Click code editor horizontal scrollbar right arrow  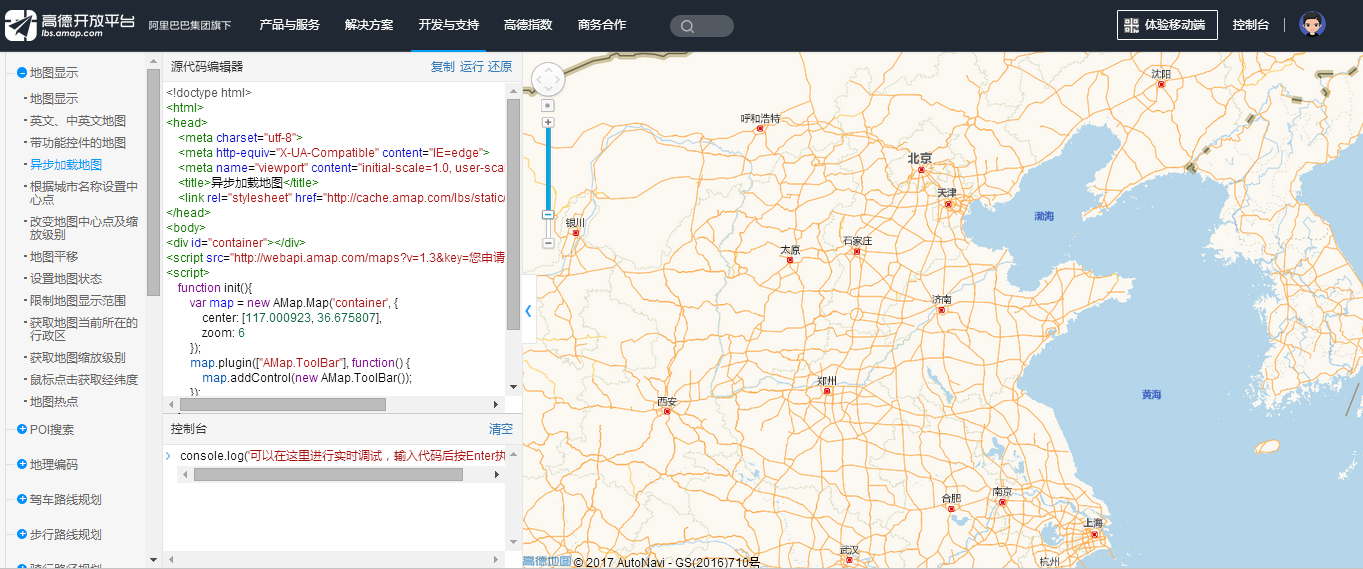495,404
